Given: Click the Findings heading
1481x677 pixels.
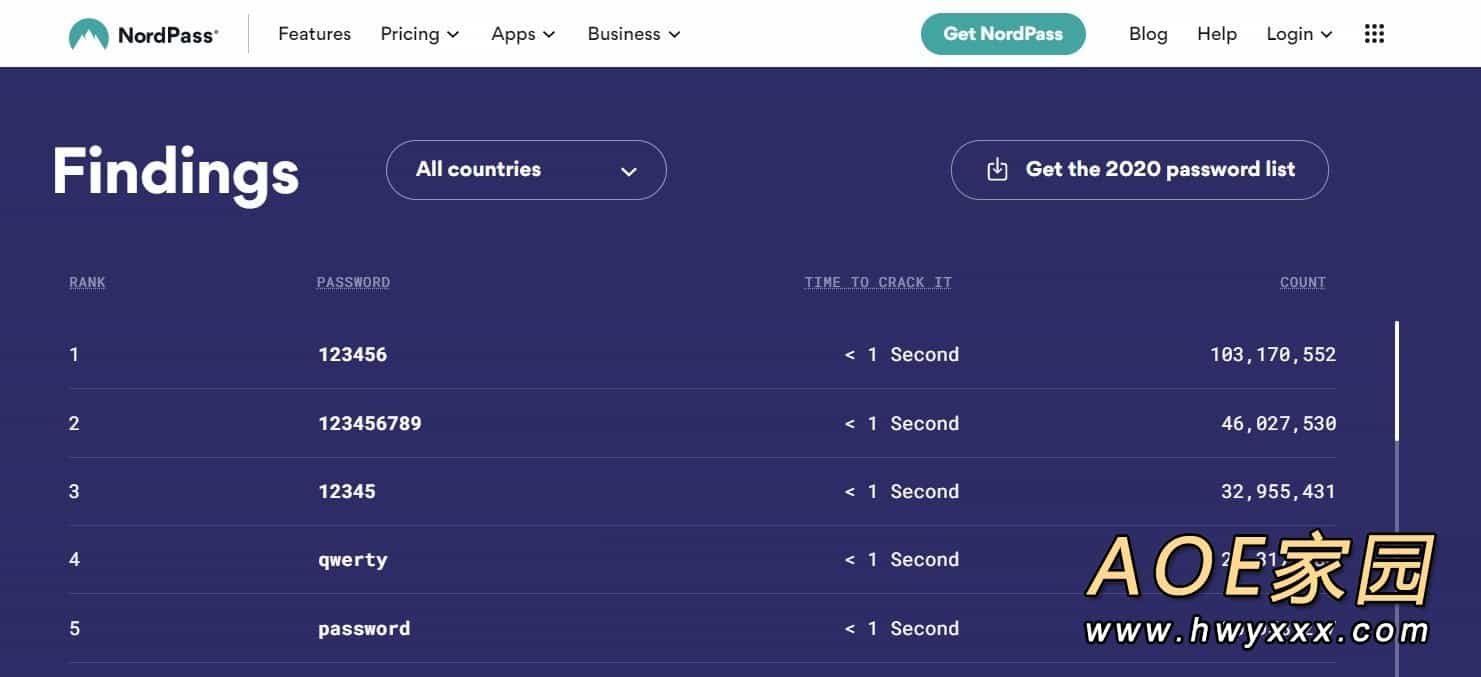Looking at the screenshot, I should (x=175, y=172).
